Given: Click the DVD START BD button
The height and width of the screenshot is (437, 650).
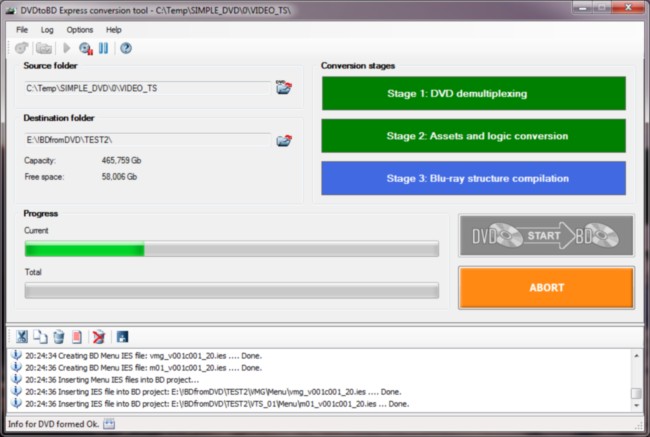Looking at the screenshot, I should (546, 235).
